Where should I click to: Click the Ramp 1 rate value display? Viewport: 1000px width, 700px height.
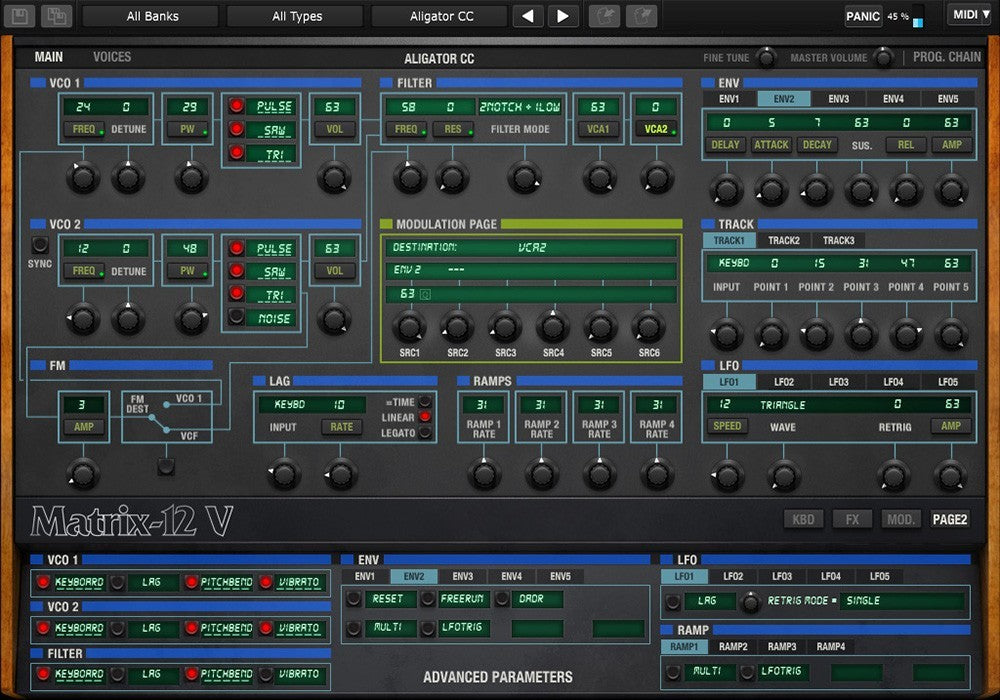tap(483, 404)
